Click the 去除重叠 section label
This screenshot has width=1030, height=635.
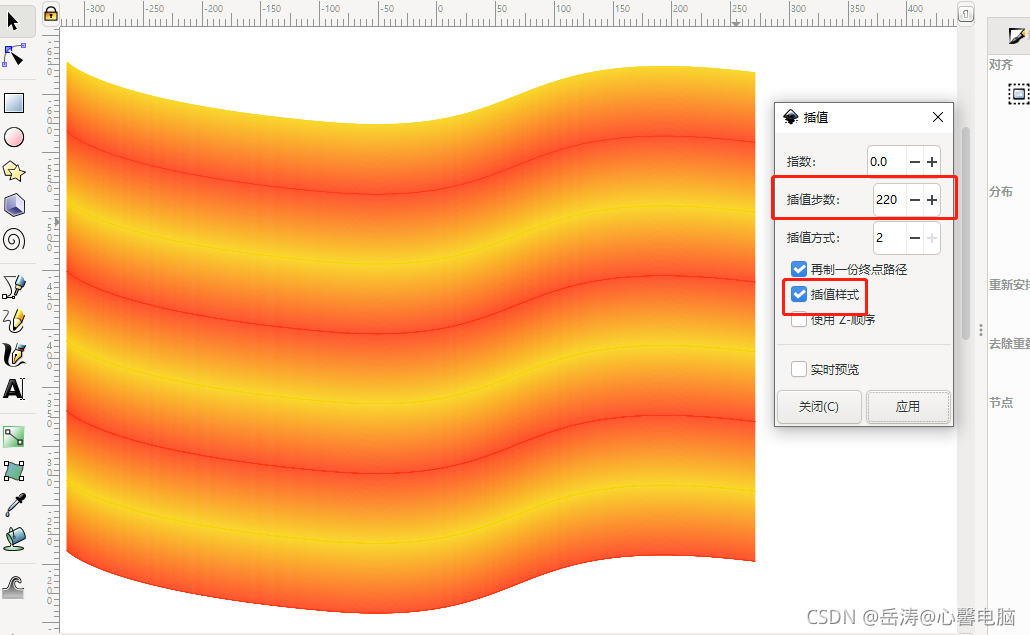(1010, 343)
